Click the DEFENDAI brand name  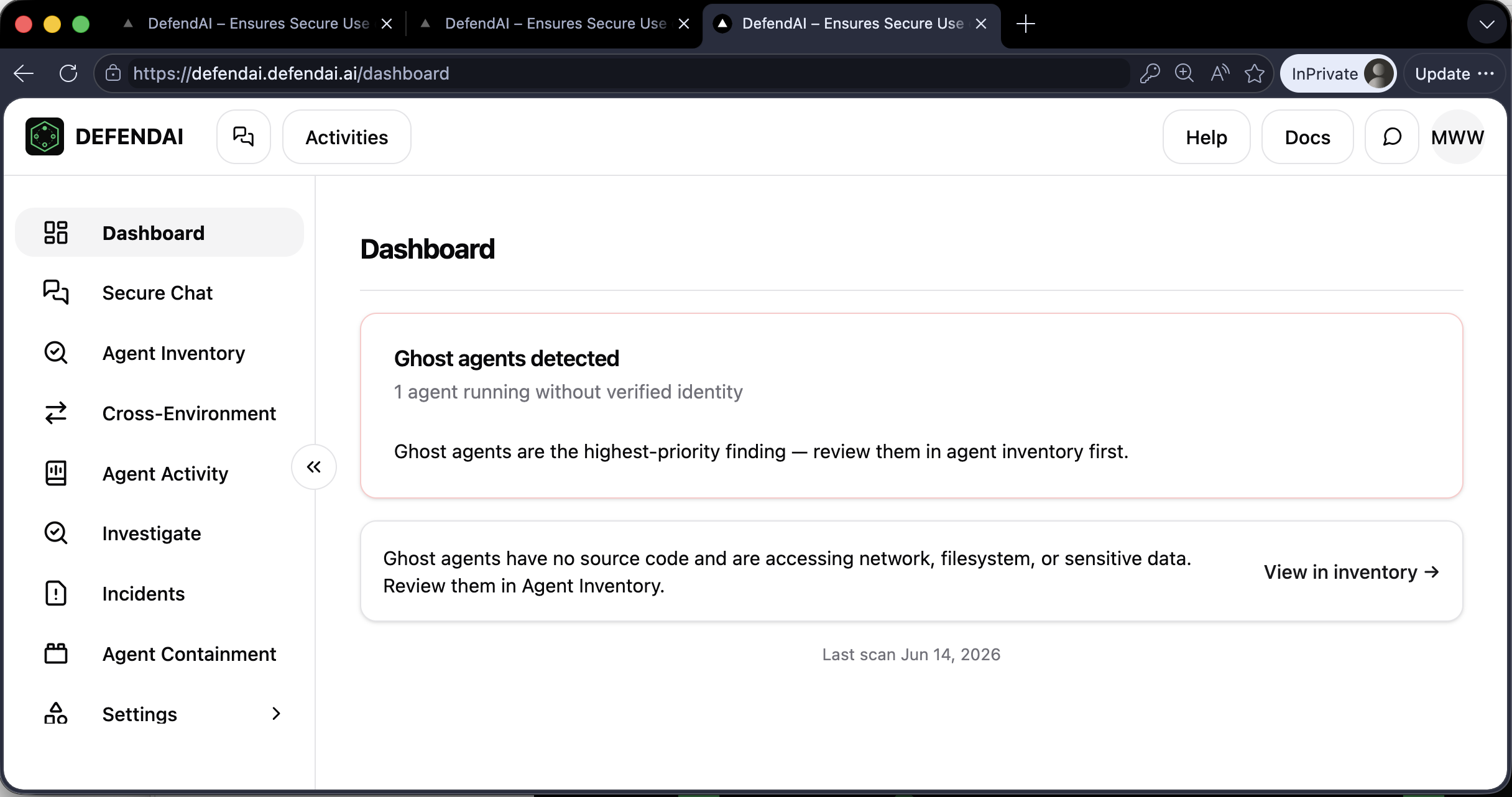129,136
